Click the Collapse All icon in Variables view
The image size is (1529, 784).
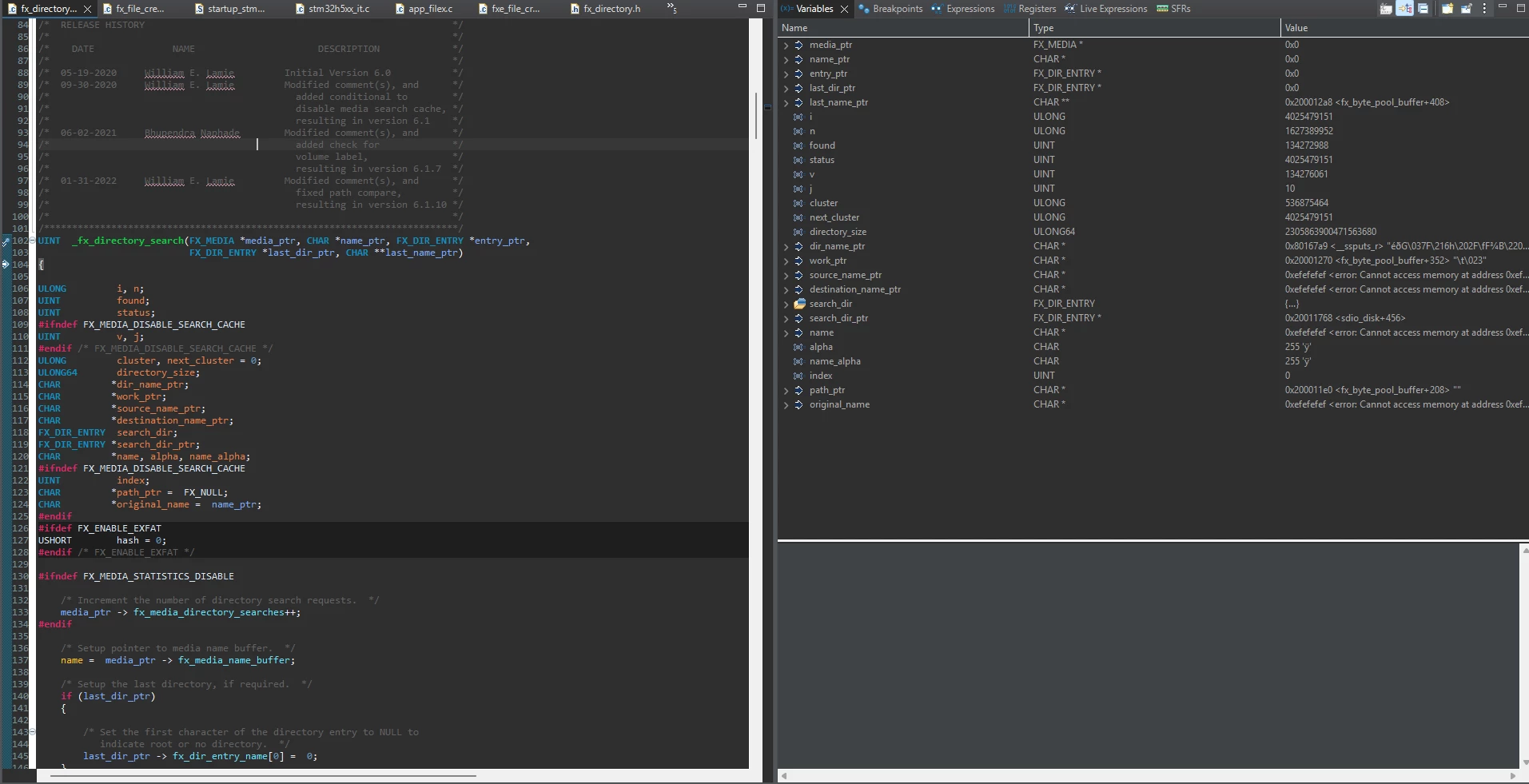coord(1423,9)
